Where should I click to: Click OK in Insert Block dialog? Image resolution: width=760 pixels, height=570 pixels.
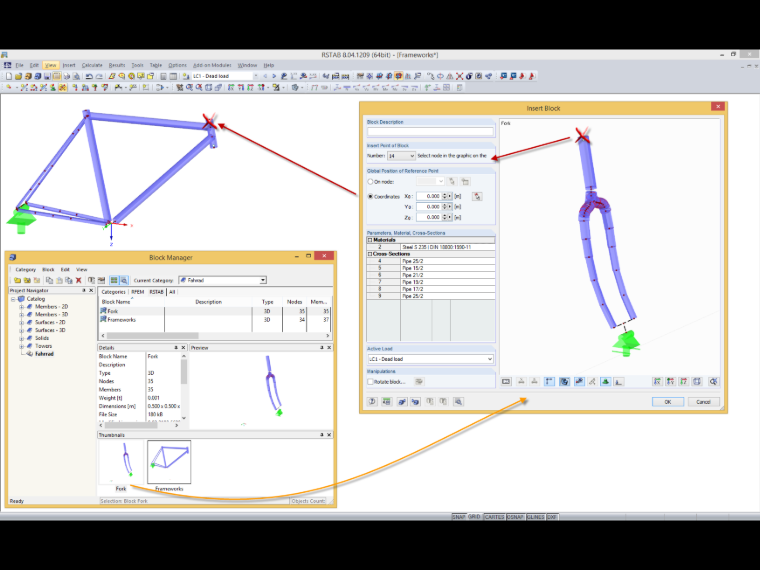pos(667,402)
